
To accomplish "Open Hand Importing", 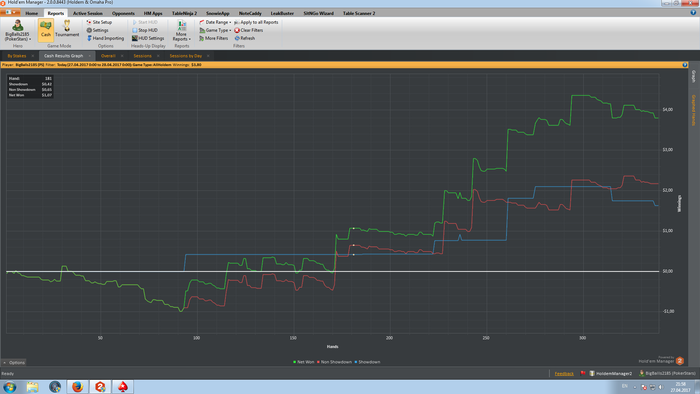I will click(105, 38).
